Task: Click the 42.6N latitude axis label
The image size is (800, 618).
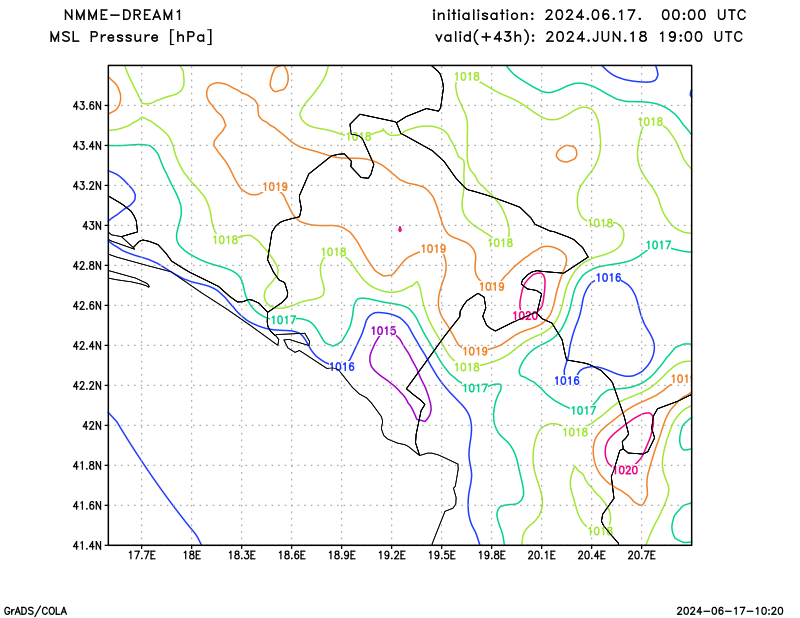Action: point(87,306)
